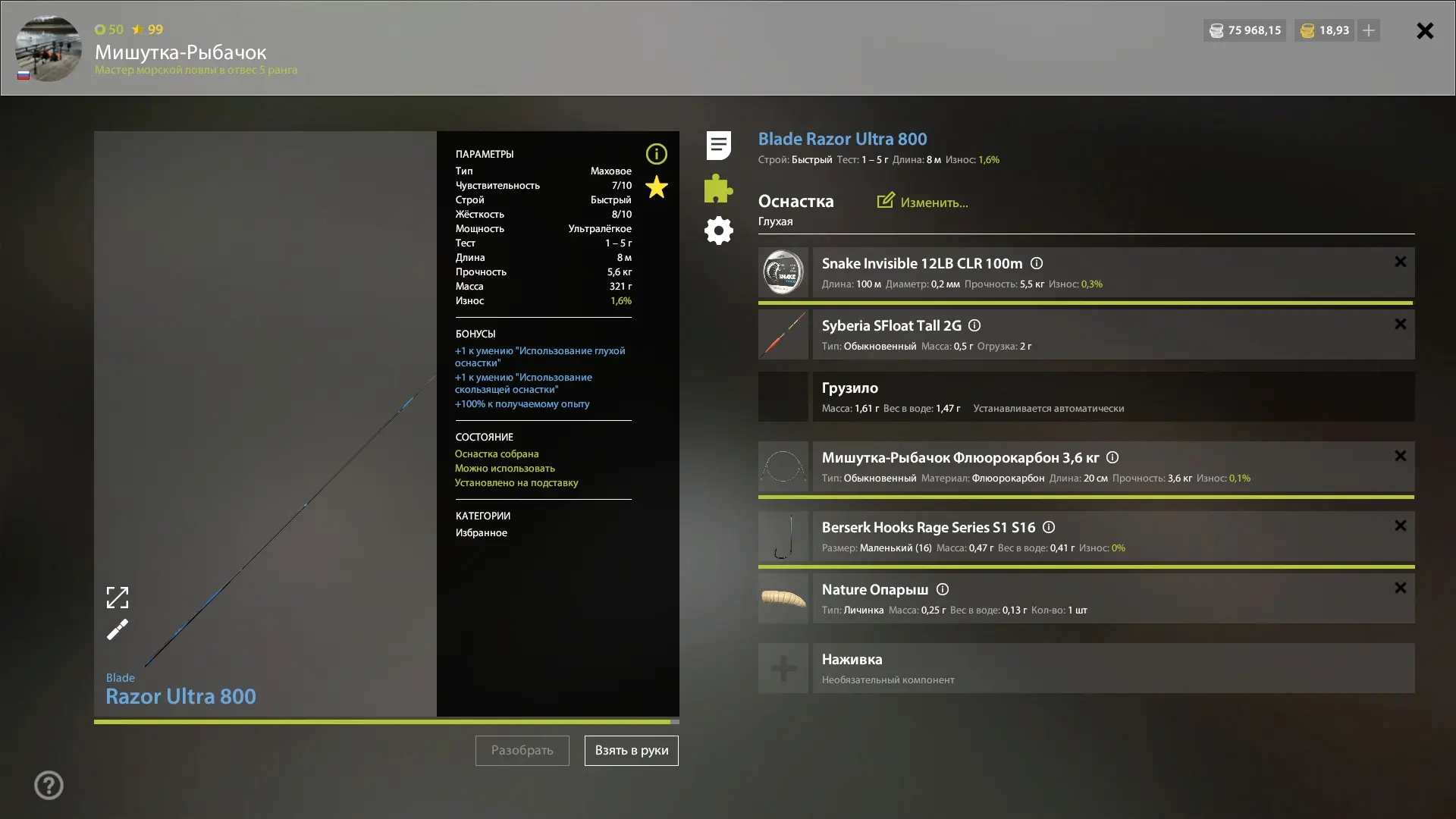
Task: Click the player avatar thumbnail
Action: (x=49, y=48)
